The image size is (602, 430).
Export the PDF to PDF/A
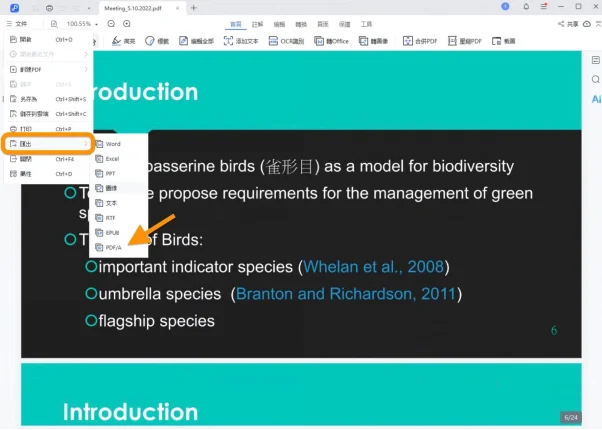(x=118, y=248)
